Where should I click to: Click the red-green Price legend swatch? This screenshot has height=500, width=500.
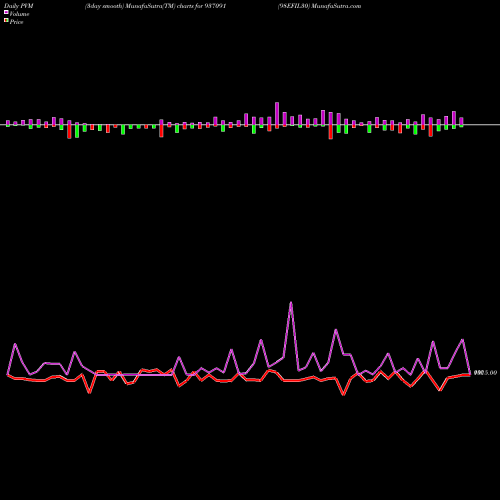pyautogui.click(x=6, y=21)
